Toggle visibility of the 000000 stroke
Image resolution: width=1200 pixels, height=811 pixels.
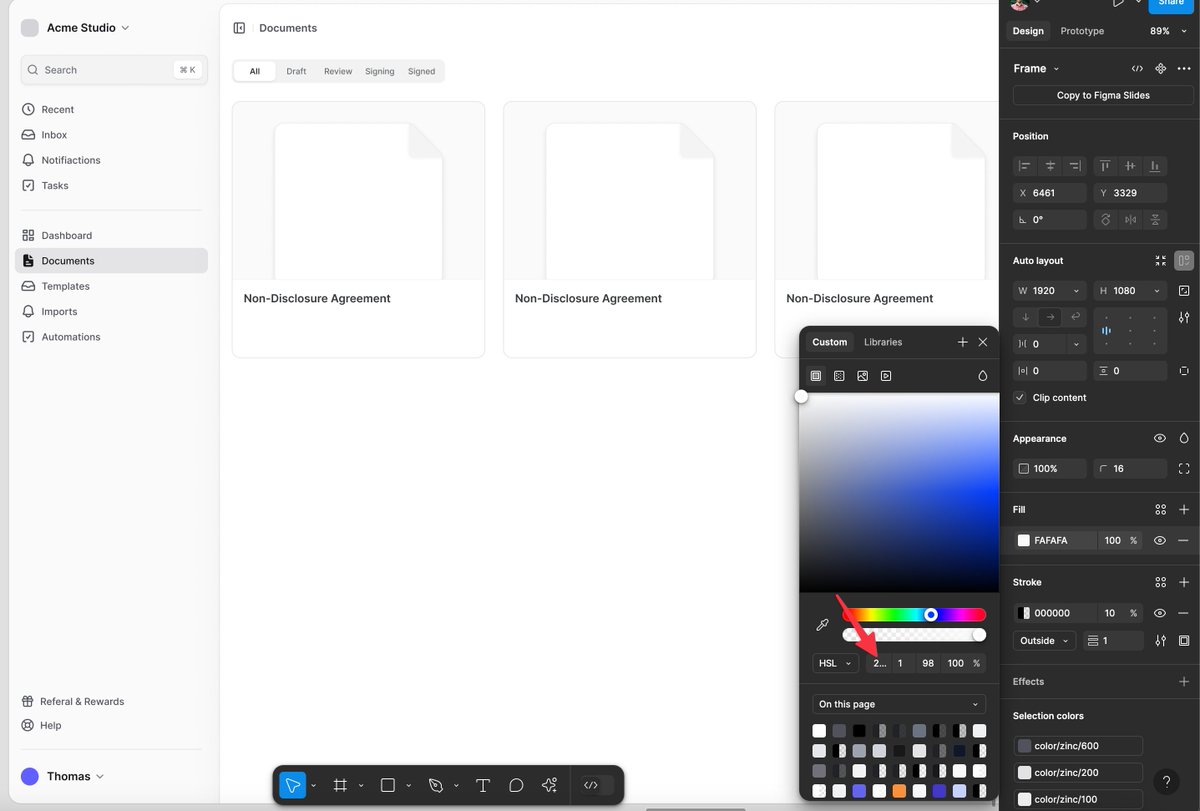point(1160,612)
